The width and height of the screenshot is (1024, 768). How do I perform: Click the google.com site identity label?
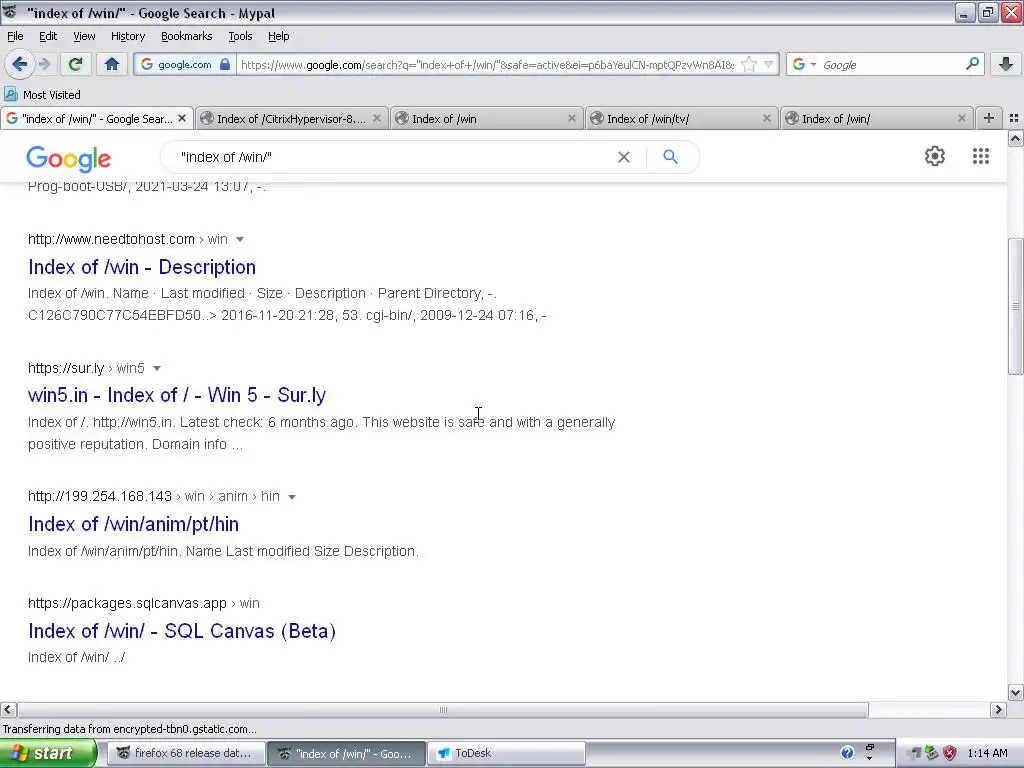click(184, 65)
